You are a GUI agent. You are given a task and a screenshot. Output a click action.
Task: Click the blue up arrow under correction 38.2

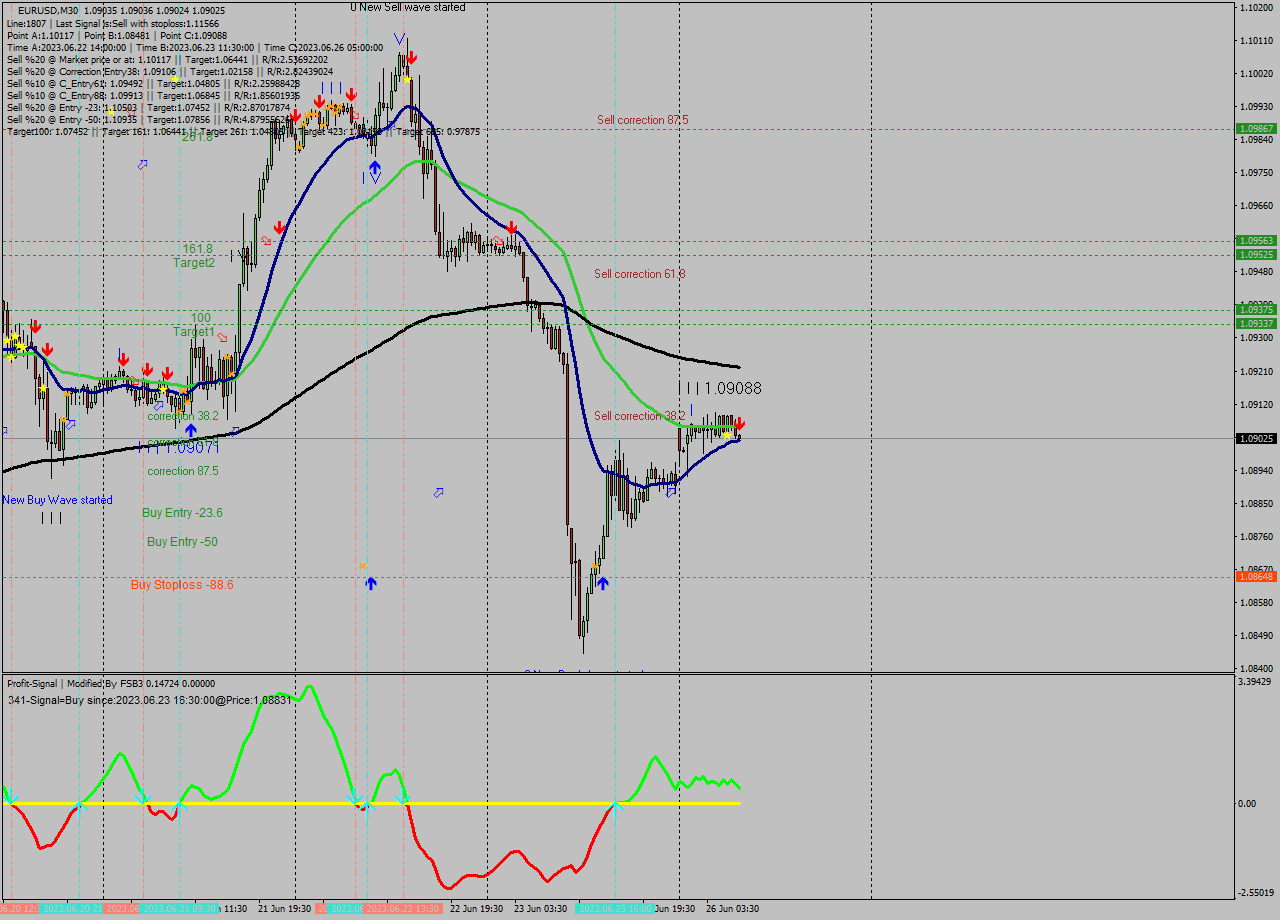tap(191, 430)
